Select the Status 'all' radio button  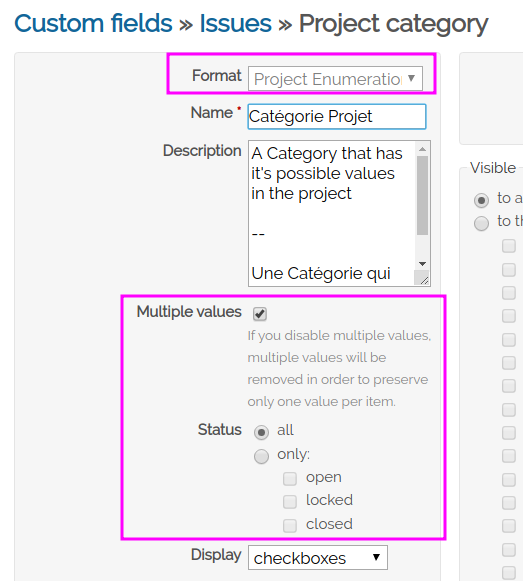coord(261,432)
